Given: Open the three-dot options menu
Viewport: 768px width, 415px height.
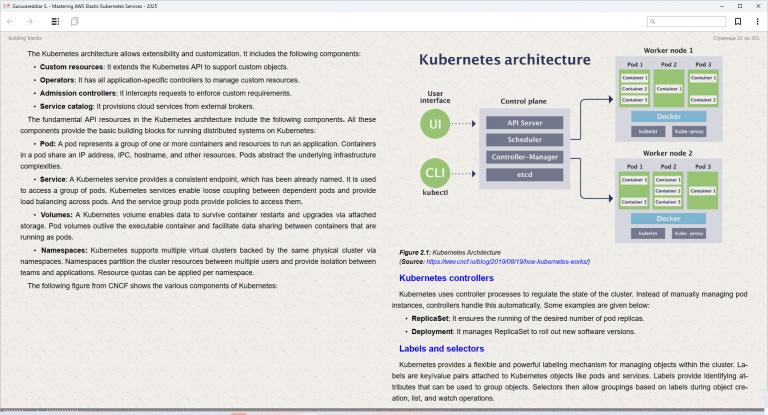Looking at the screenshot, I should (757, 22).
